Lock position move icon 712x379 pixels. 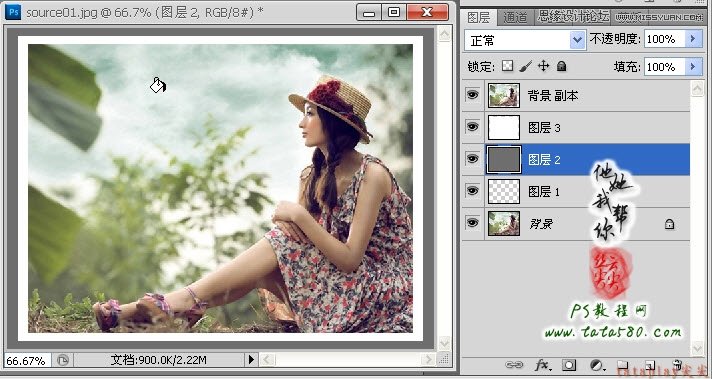click(x=544, y=66)
